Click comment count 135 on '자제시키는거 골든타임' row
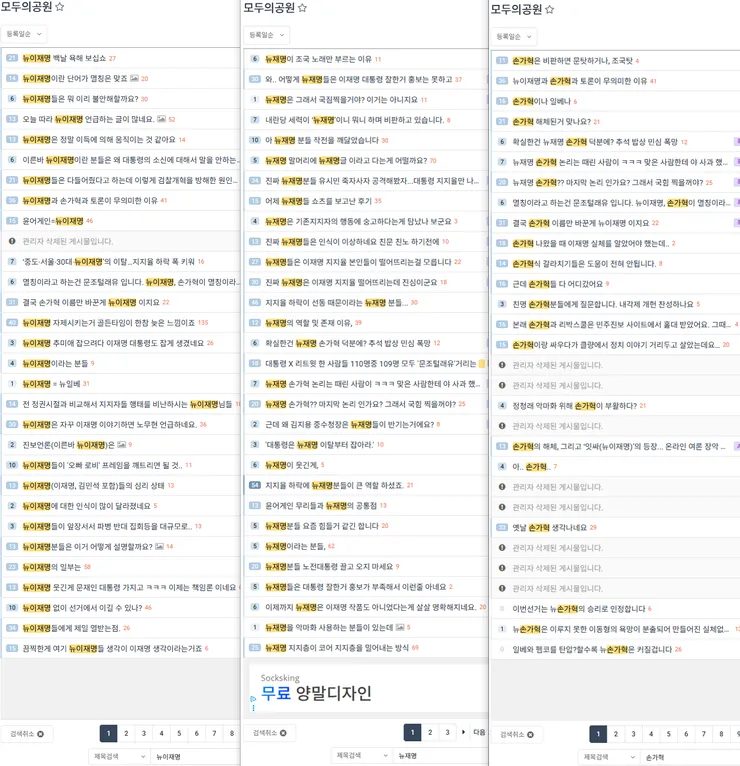740x766 pixels. 203,322
